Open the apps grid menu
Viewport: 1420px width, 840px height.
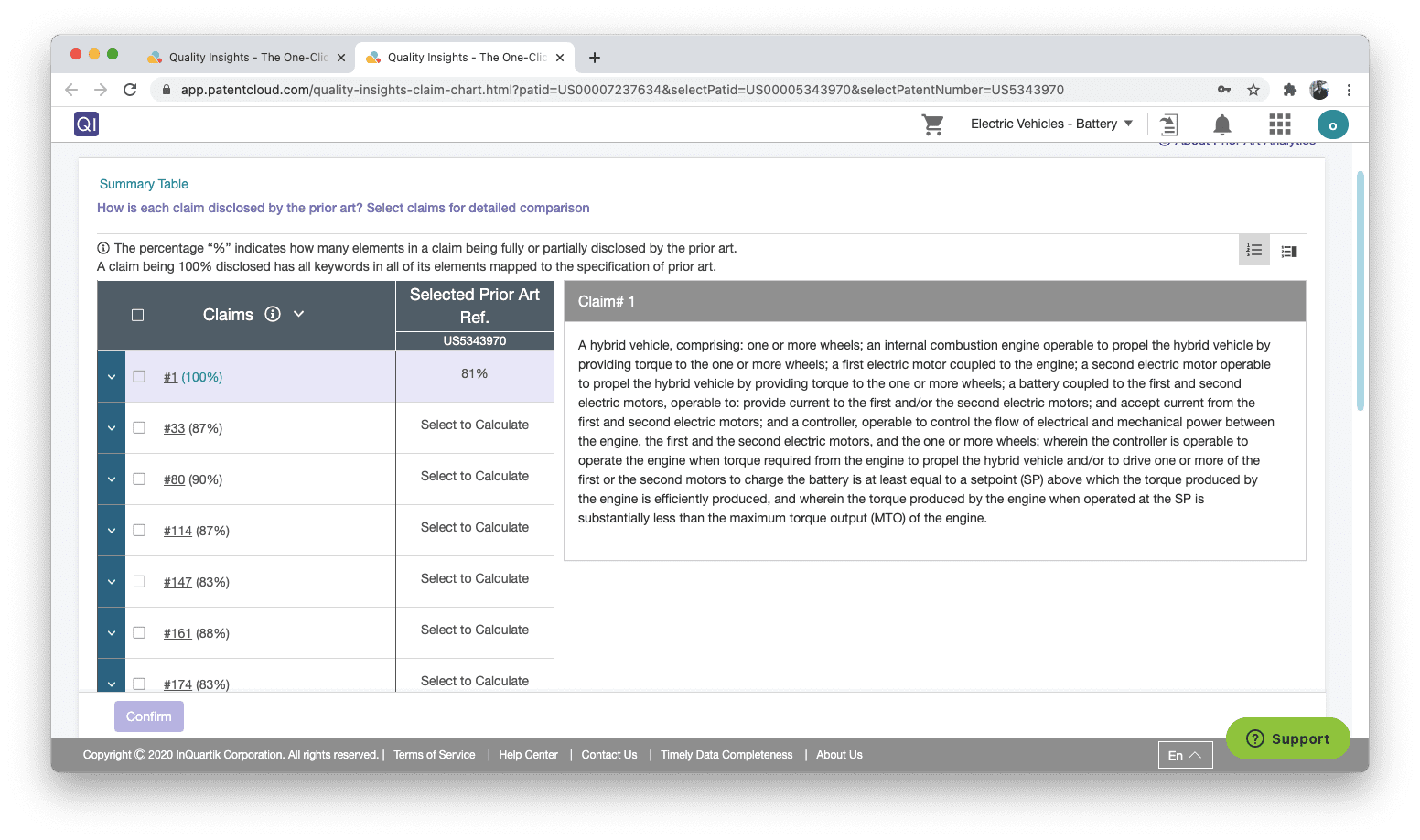[1279, 124]
